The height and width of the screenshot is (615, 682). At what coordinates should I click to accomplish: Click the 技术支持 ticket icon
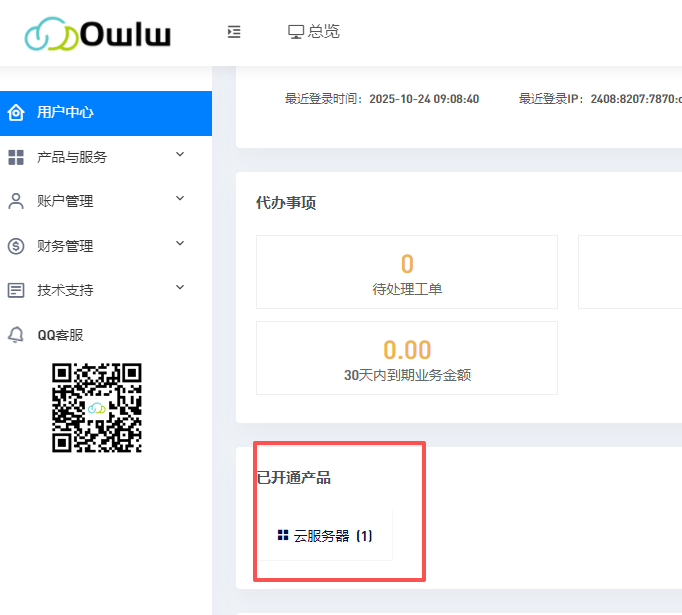pos(16,290)
